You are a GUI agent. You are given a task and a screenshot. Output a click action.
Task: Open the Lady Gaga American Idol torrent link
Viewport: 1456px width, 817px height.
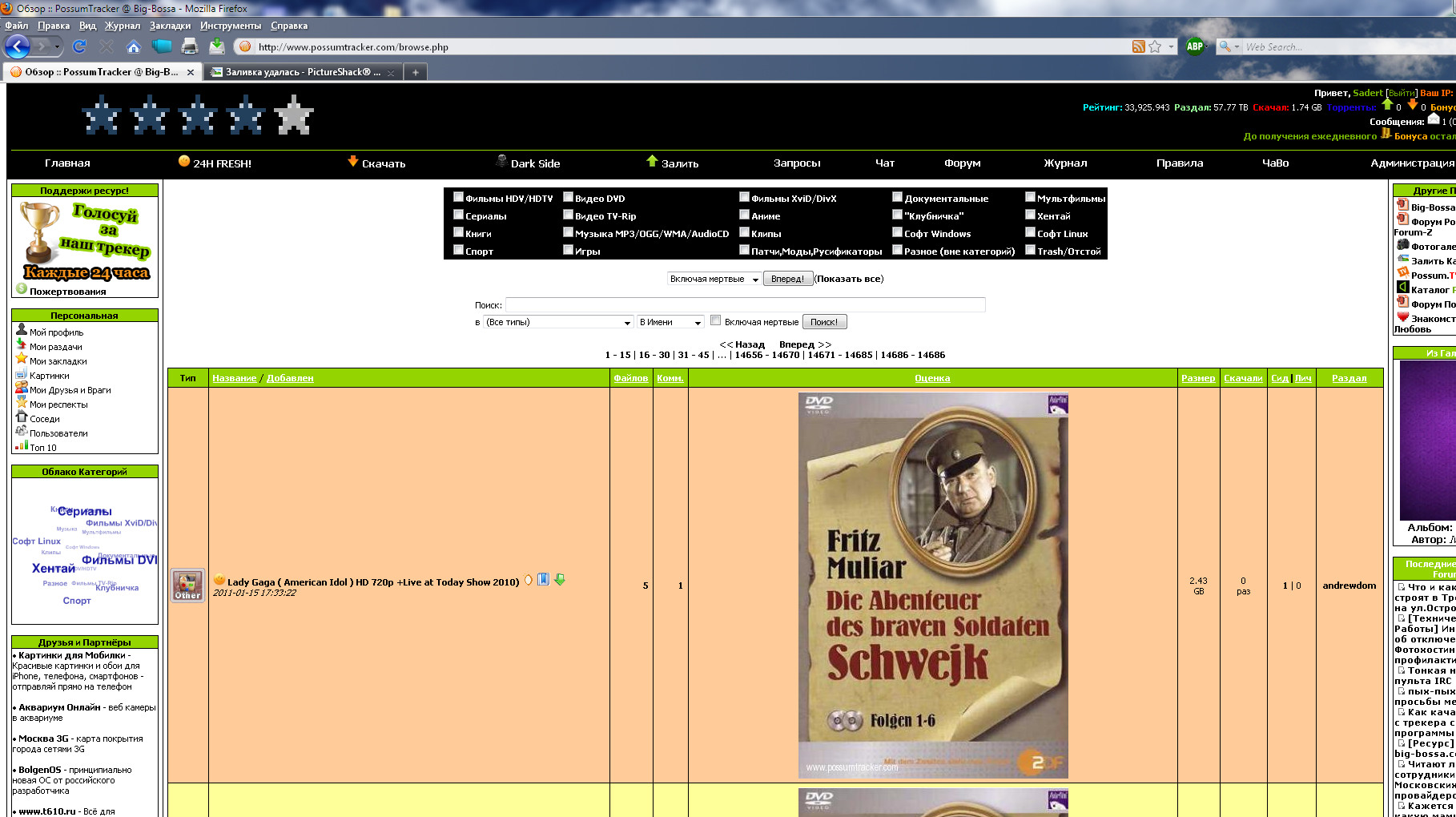point(373,582)
